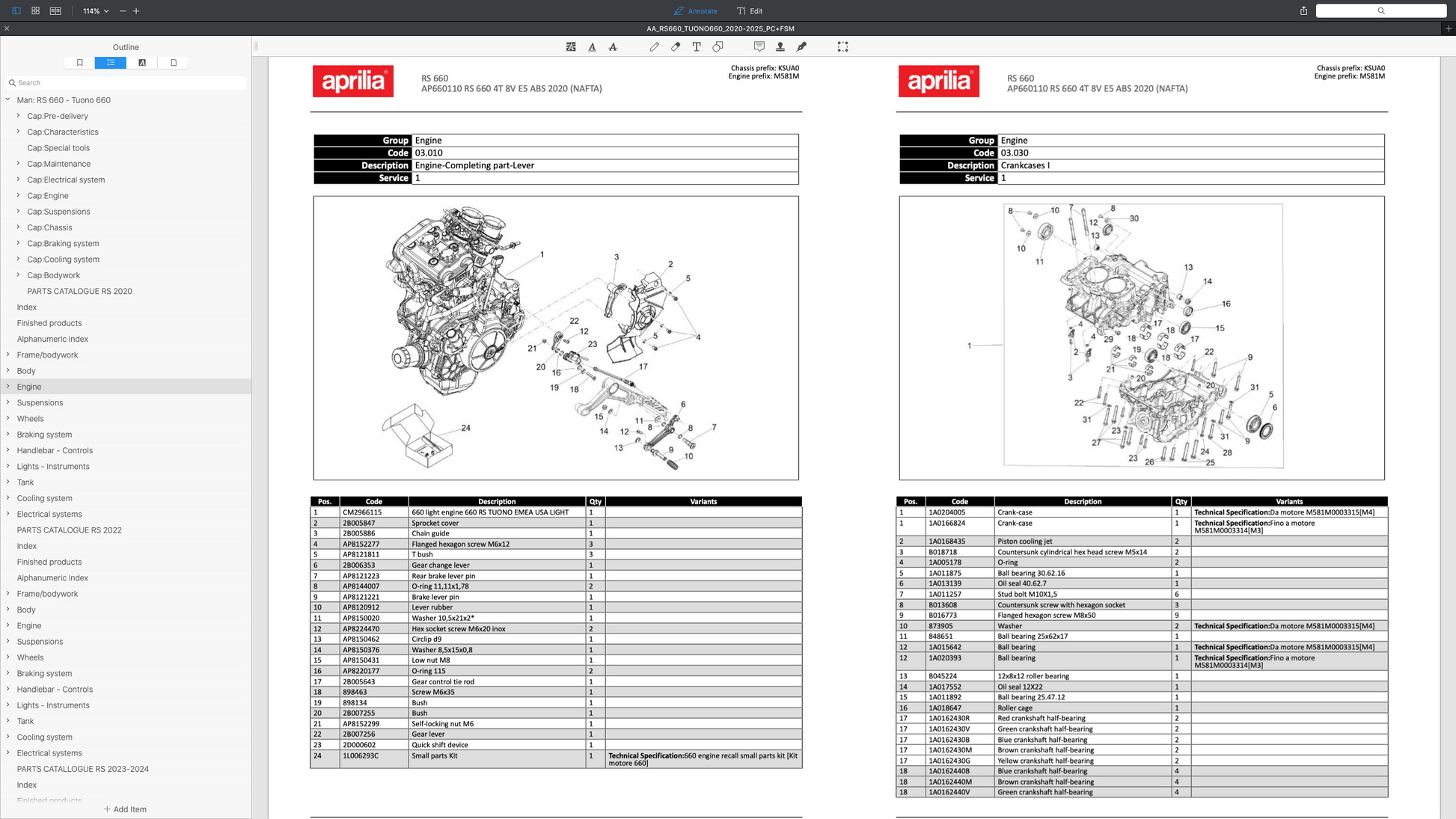Switch to the Edit mode tab
Image resolution: width=1456 pixels, height=819 pixels.
click(x=750, y=10)
